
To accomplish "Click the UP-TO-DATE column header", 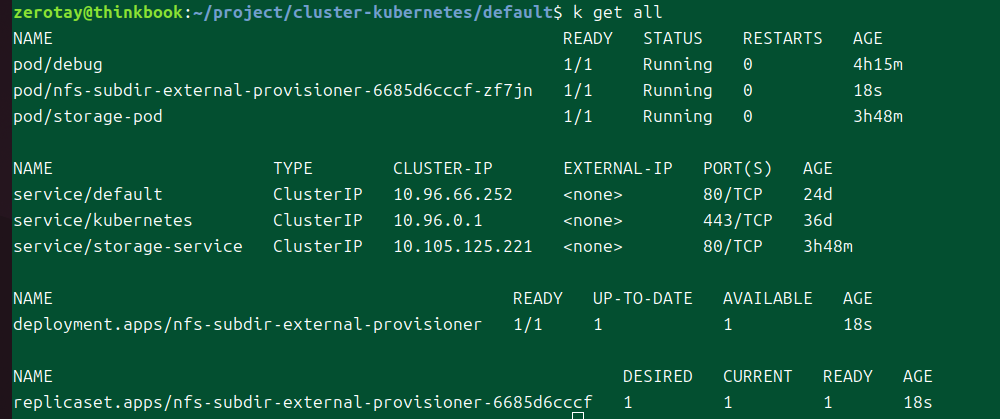I will click(x=643, y=298).
